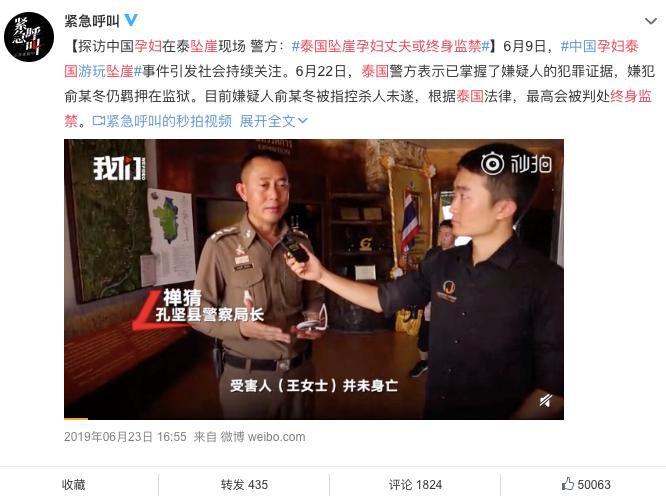Open hashtag #泰国坠崖孕妇丈夫或终身监禁#
666x503 pixels.
(x=391, y=46)
